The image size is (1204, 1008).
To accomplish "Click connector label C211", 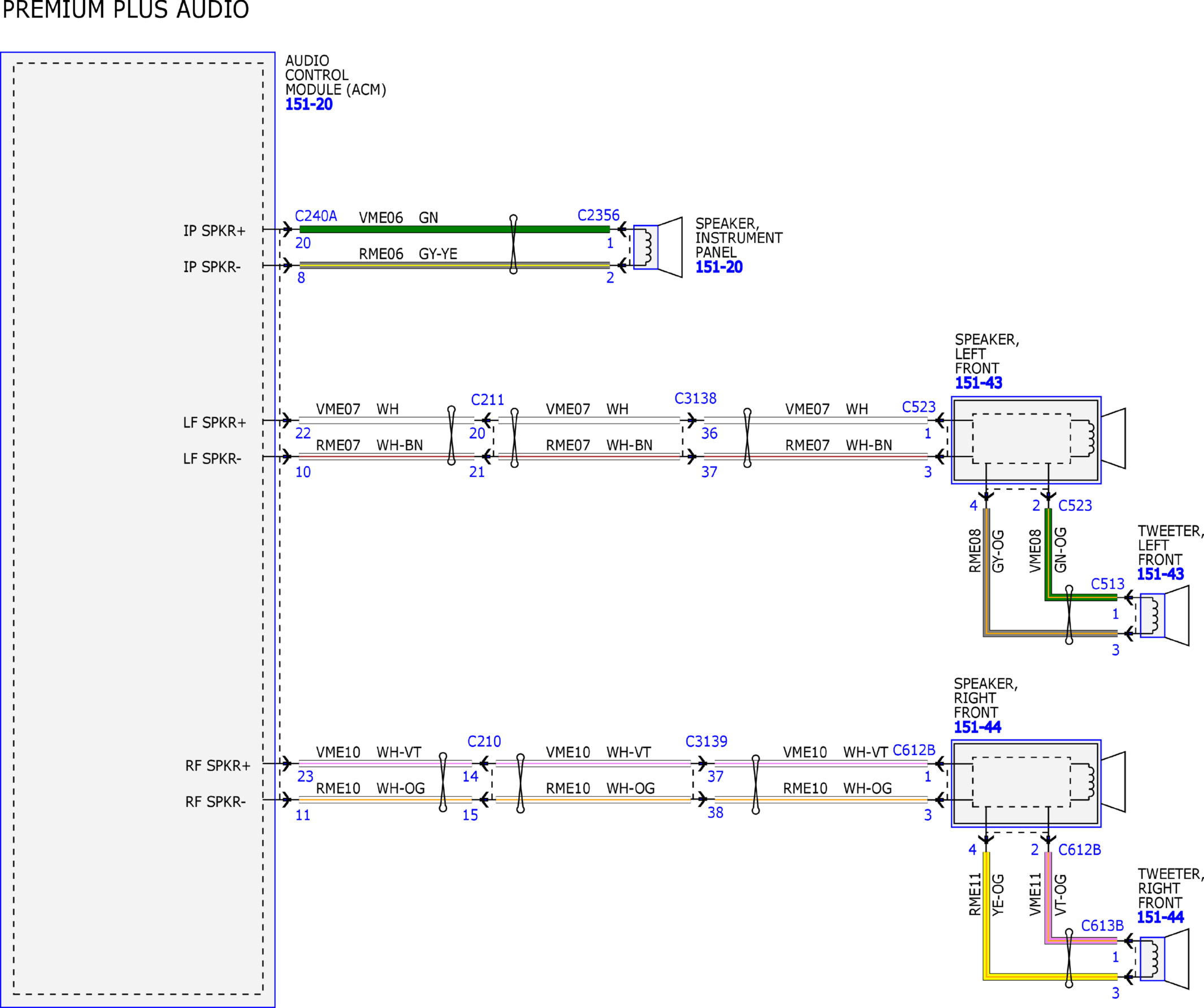I will (487, 400).
